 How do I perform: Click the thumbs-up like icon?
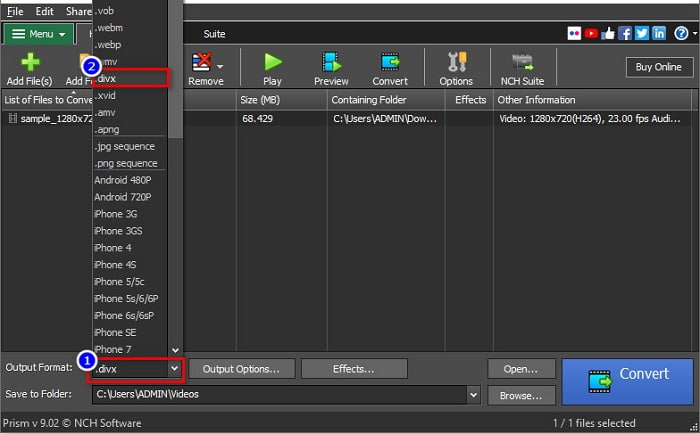(x=608, y=33)
